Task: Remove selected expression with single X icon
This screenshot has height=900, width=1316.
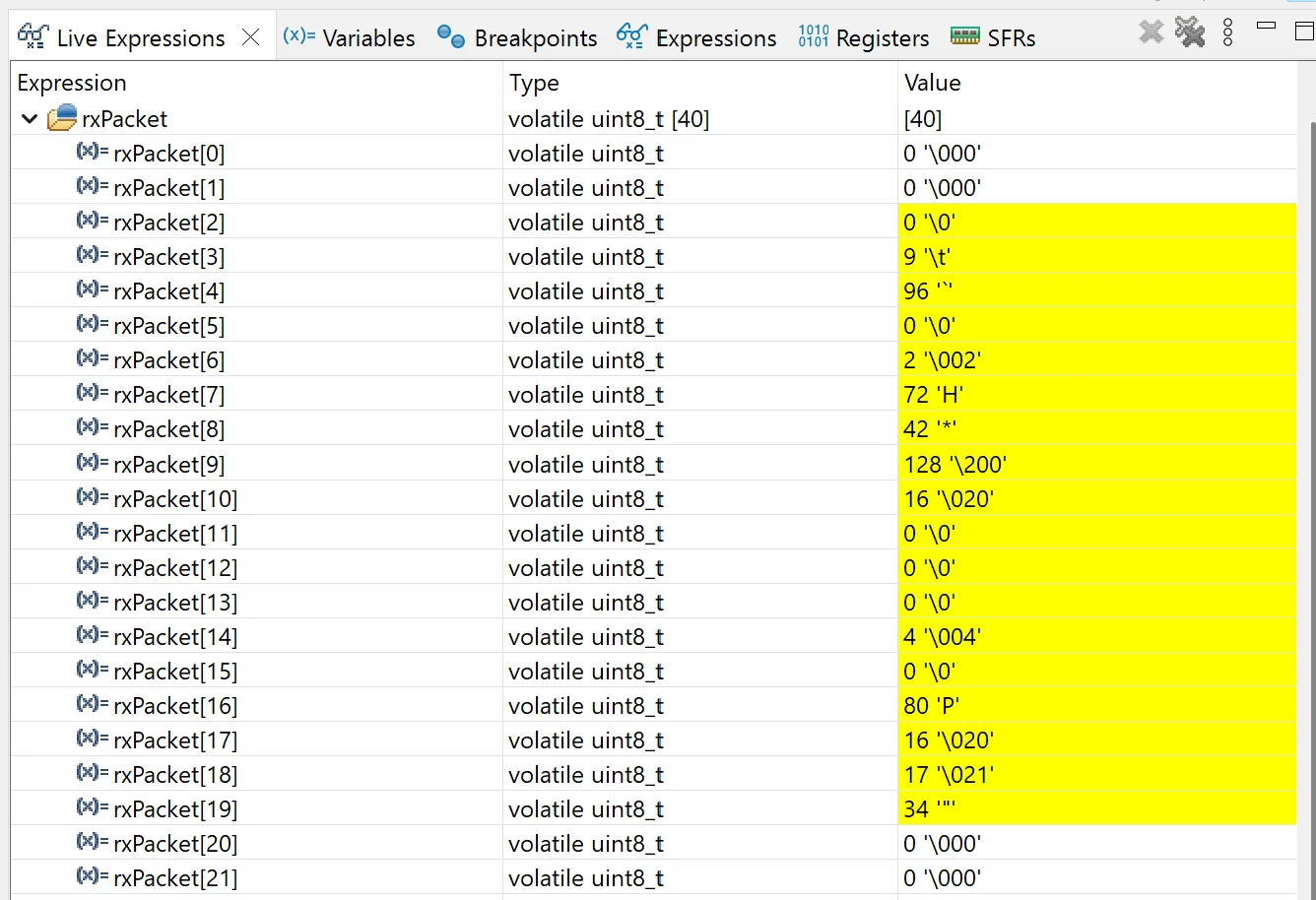Action: (x=1151, y=32)
